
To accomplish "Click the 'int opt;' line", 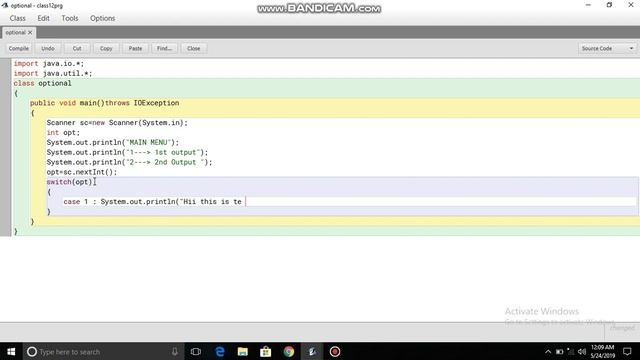I will tap(63, 133).
